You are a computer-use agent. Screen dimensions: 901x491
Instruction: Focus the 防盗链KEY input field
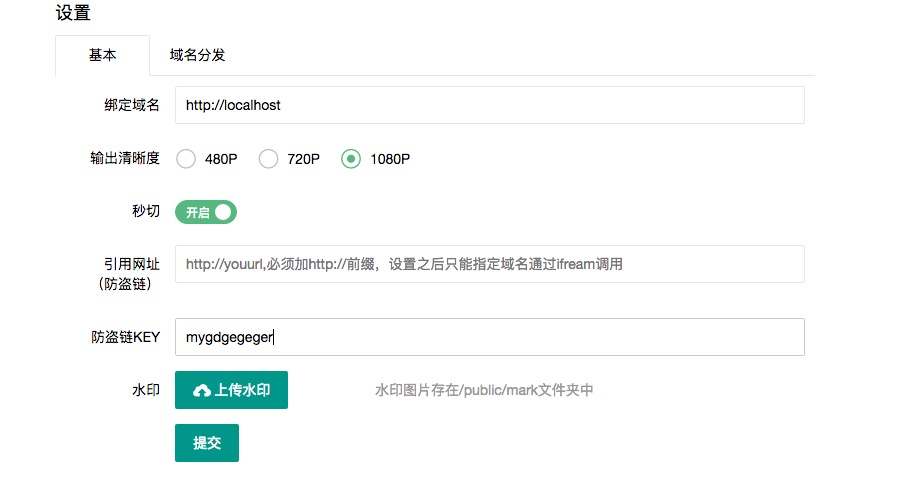tap(490, 337)
